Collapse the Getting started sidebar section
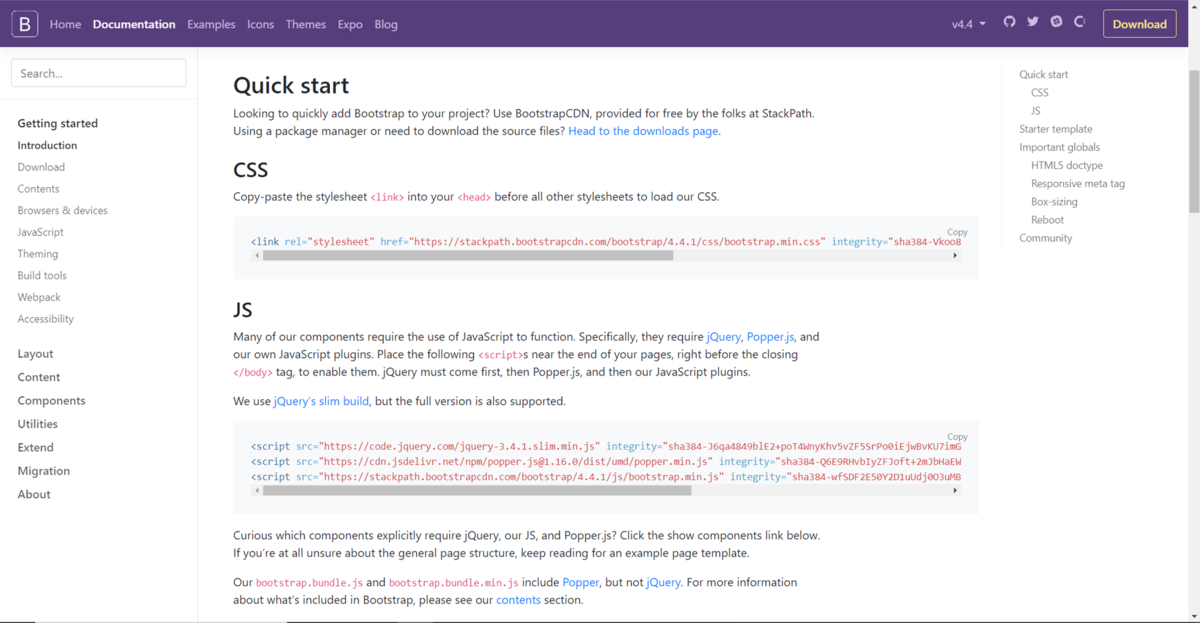Viewport: 1200px width, 623px height. 57,124
